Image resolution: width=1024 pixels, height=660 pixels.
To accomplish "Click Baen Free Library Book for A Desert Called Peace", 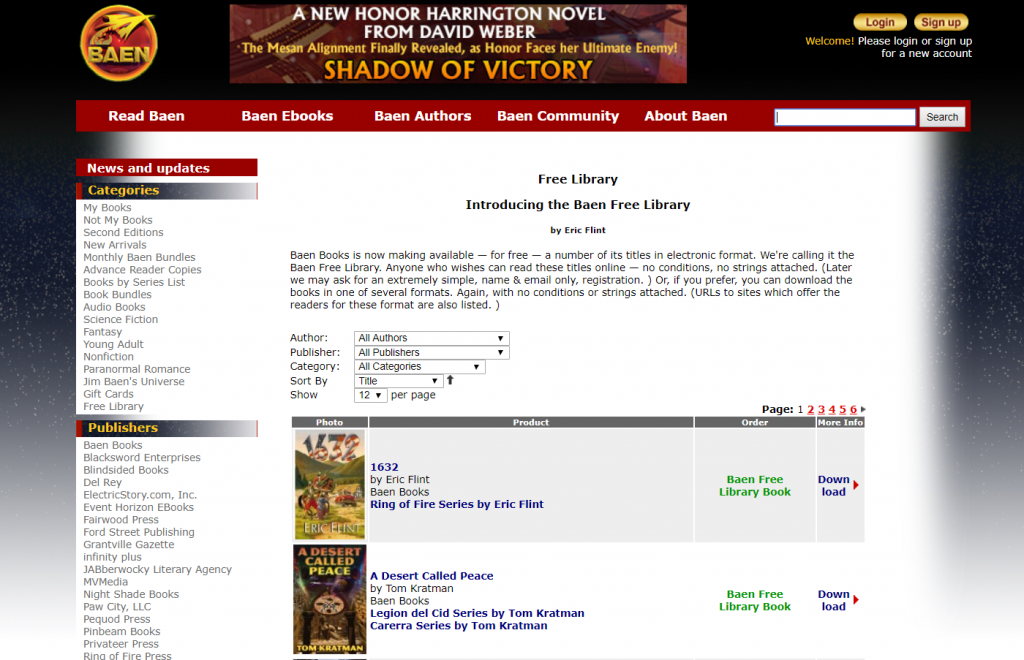I will coord(755,601).
